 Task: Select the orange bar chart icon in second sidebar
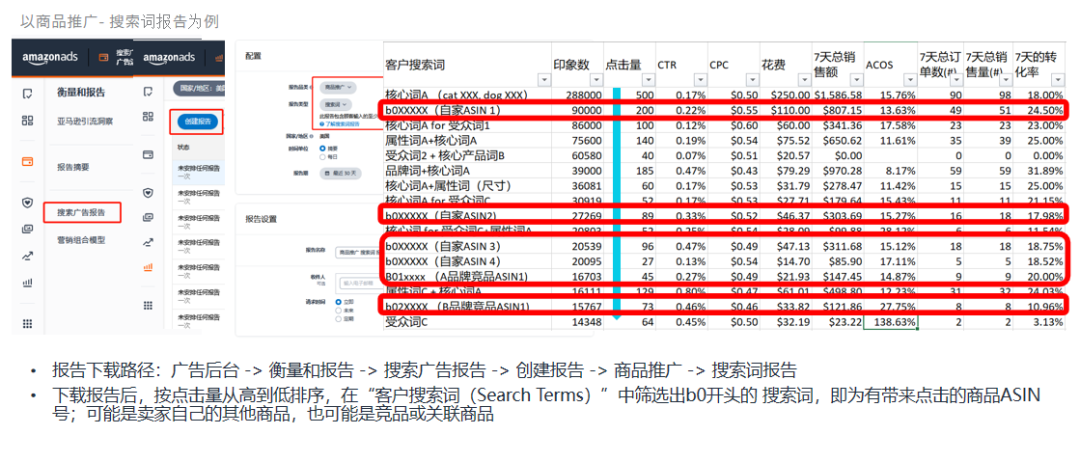pyautogui.click(x=147, y=266)
